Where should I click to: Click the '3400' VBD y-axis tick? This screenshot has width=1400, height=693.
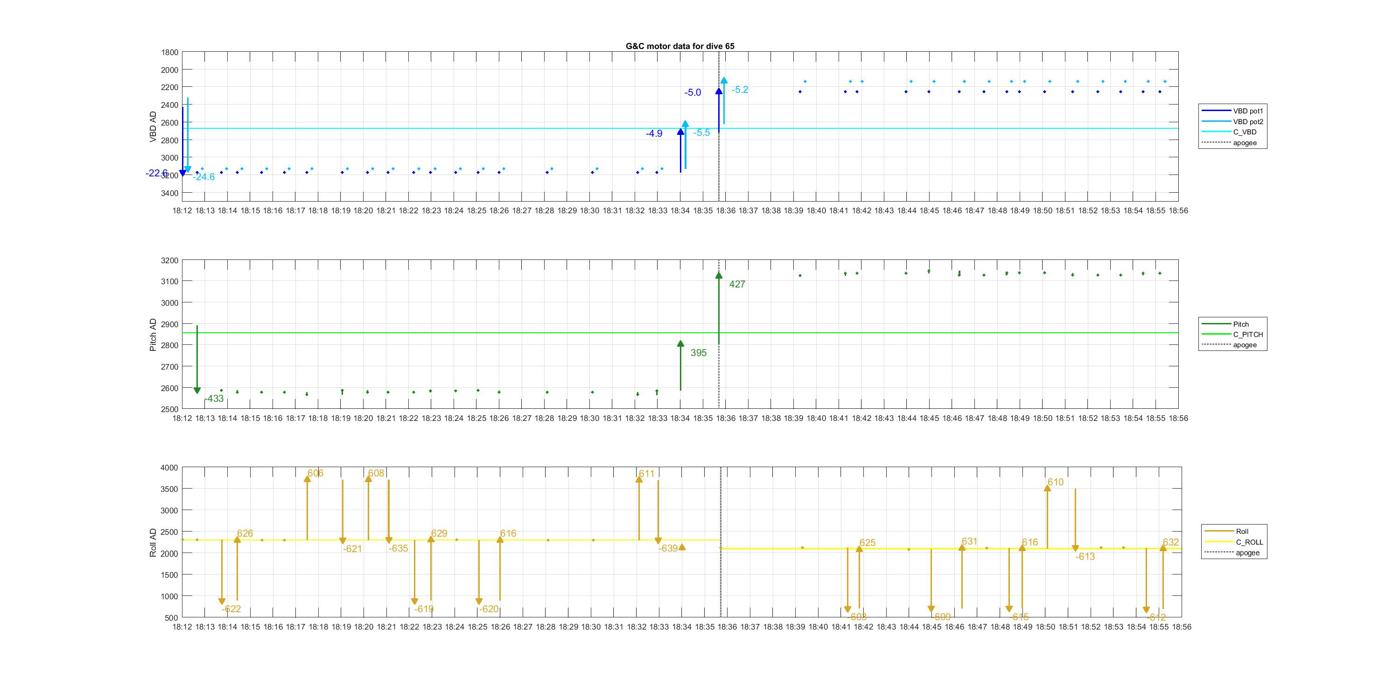point(169,192)
